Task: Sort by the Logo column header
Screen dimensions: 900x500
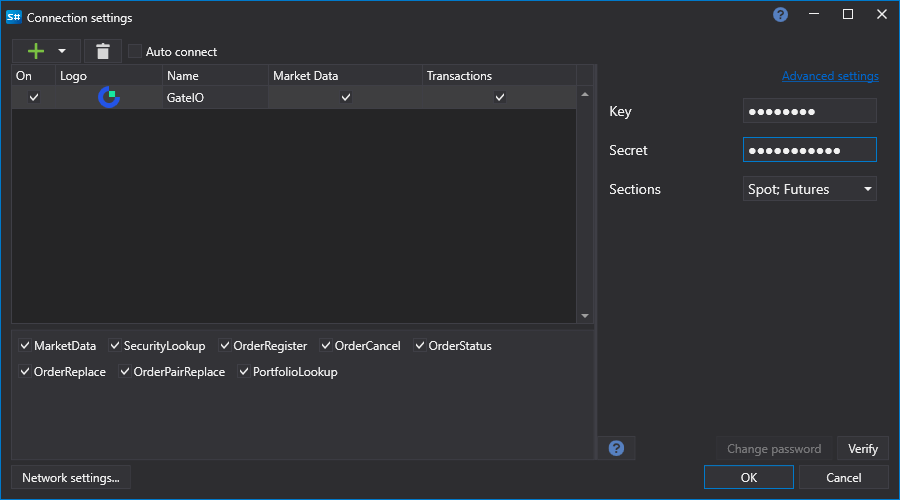Action: (109, 76)
